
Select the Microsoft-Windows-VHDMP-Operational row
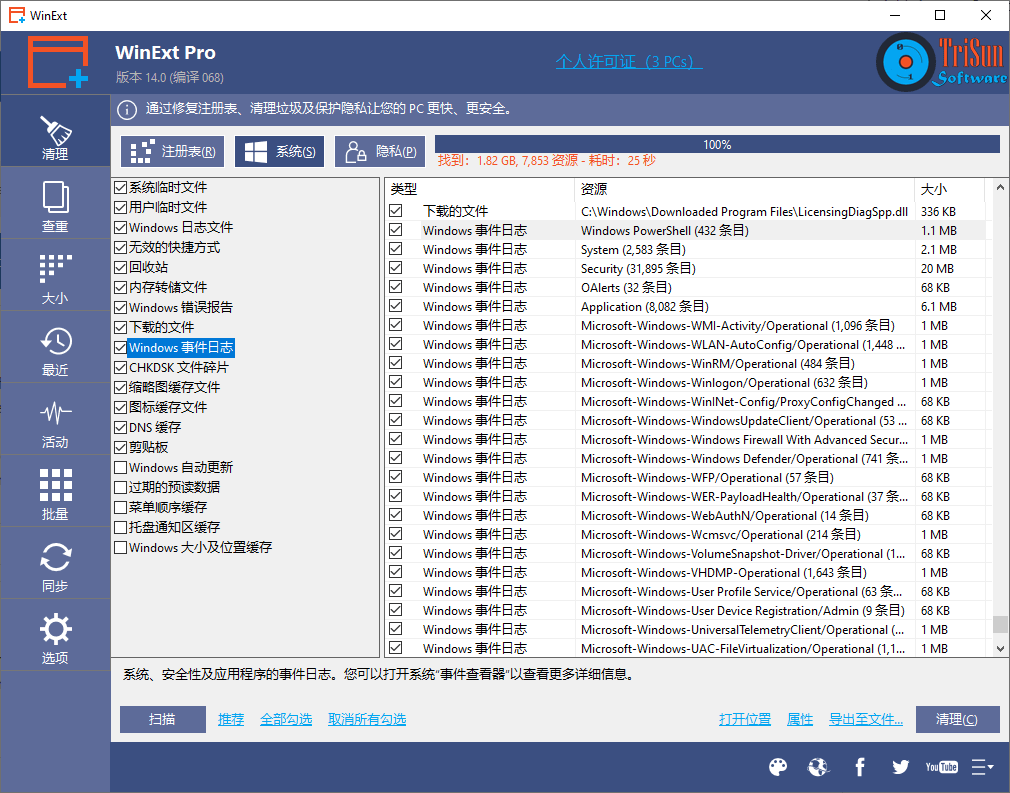(x=686, y=572)
